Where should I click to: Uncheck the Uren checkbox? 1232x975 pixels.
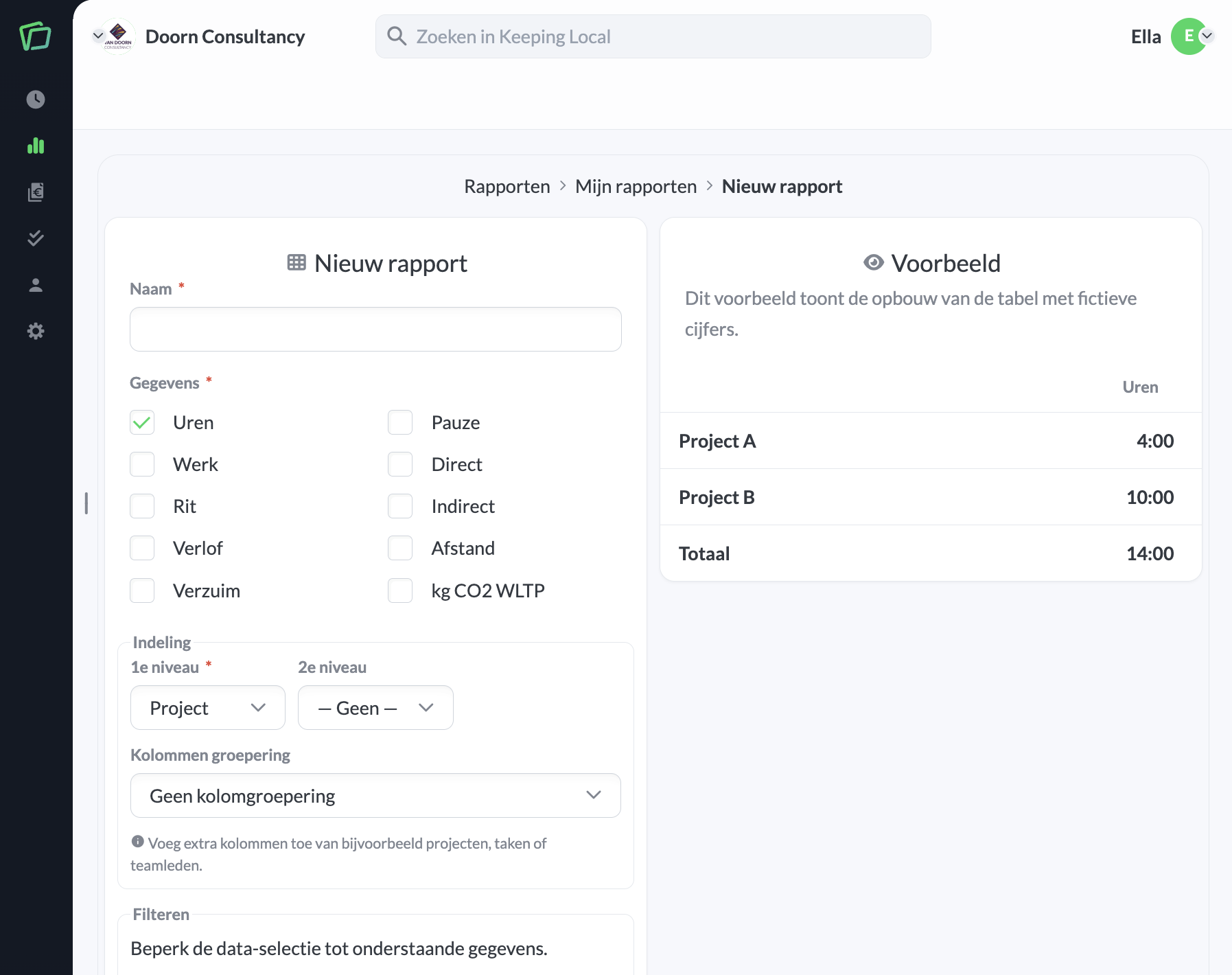point(142,422)
